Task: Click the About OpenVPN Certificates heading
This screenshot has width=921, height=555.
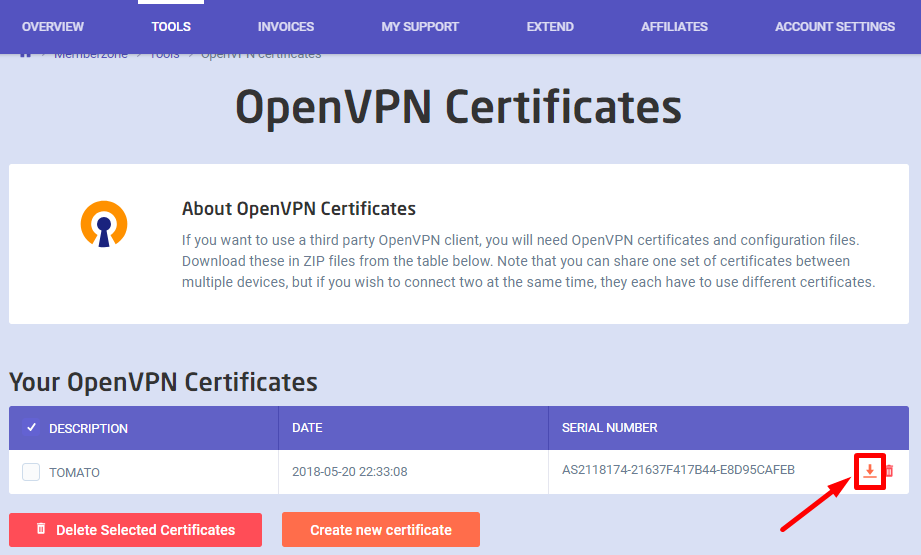Action: coord(299,208)
